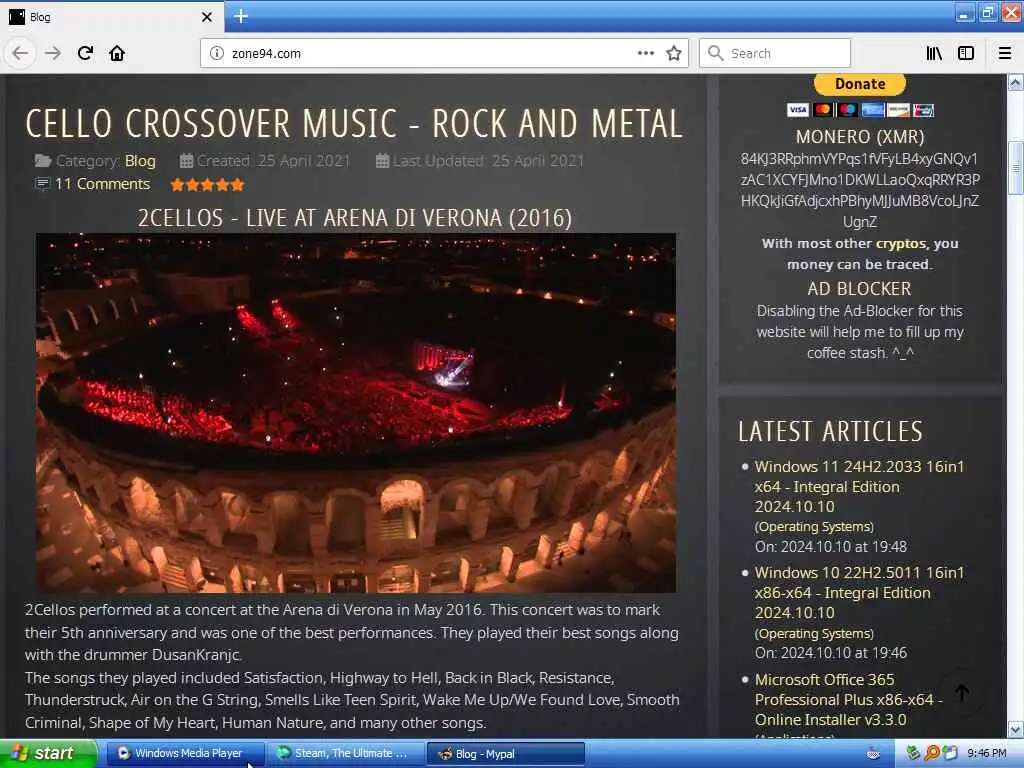Viewport: 1024px width, 768px height.
Task: Click the Latest Articles heading
Action: 830,432
